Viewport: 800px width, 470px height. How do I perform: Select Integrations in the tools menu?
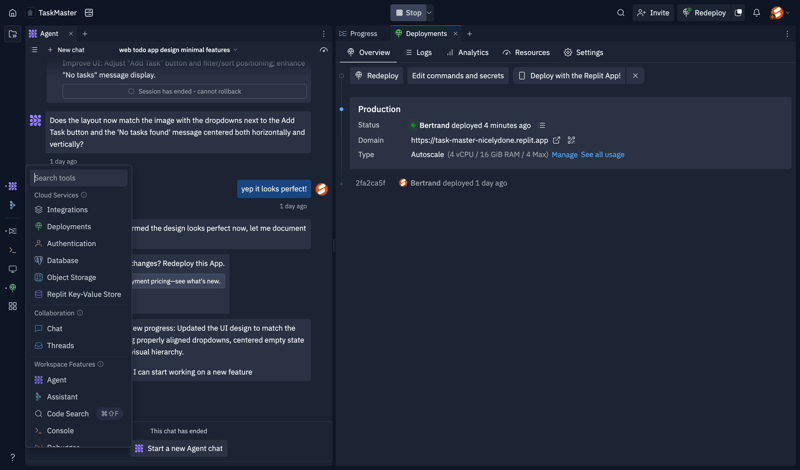click(x=79, y=210)
